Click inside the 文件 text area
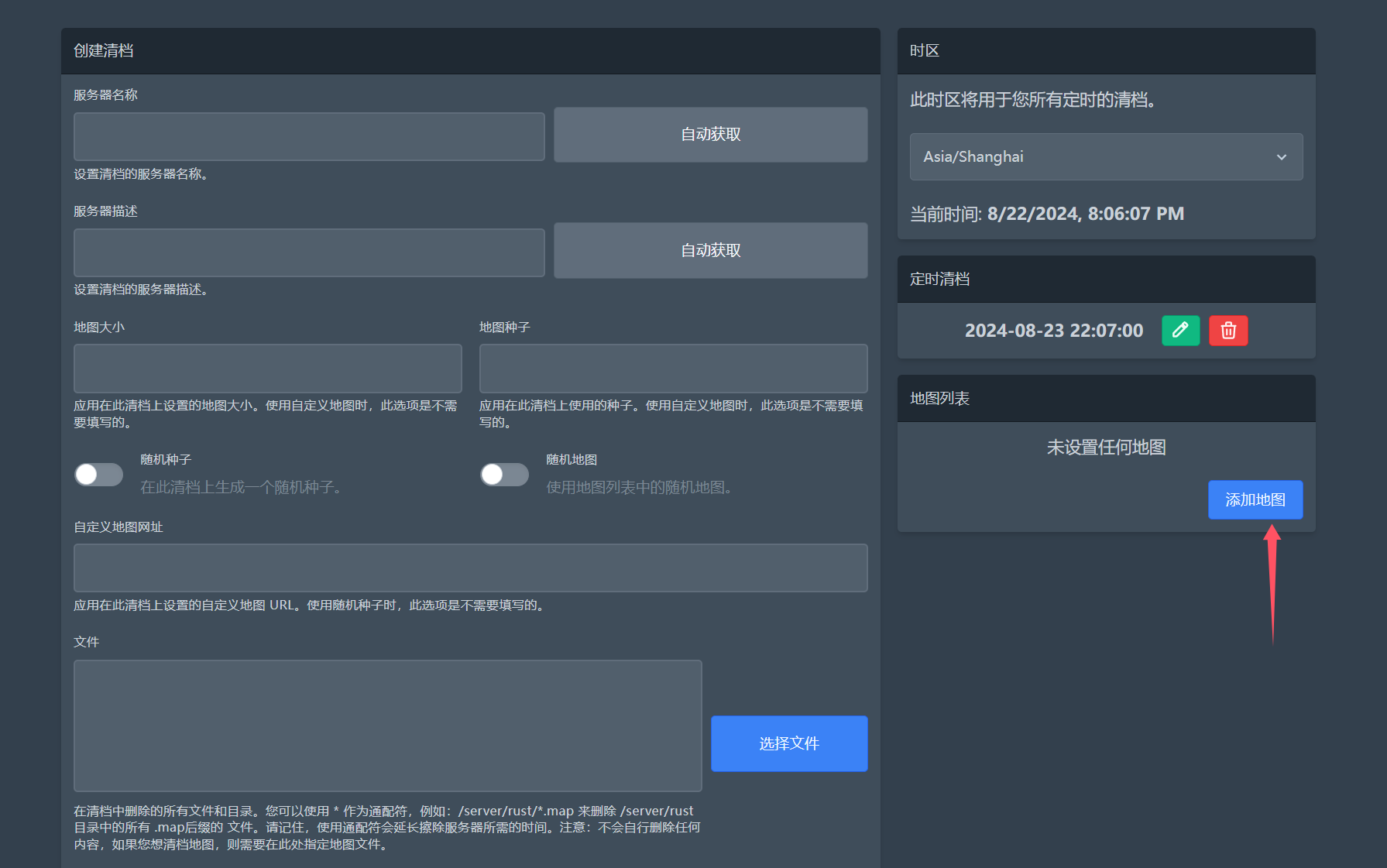The height and width of the screenshot is (868, 1387). click(x=387, y=726)
